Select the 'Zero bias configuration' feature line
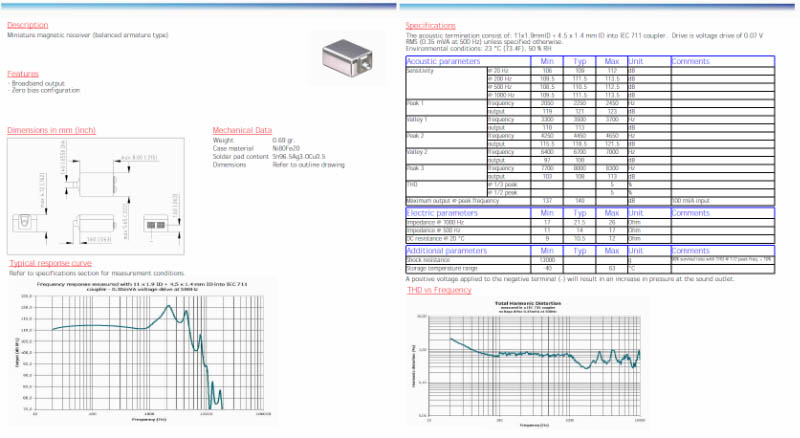 click(x=44, y=90)
